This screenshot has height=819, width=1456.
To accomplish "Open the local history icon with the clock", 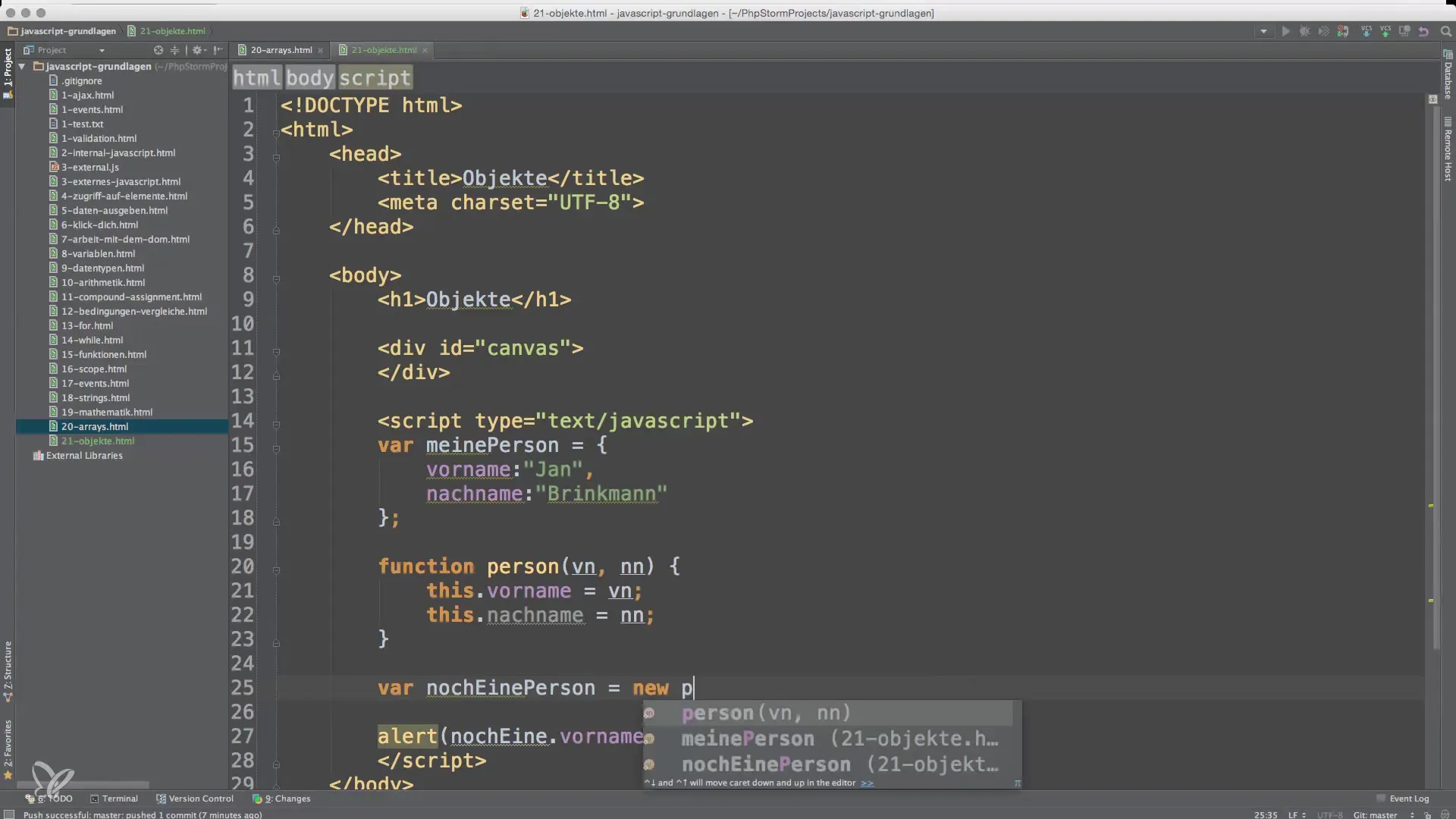I will click(x=1404, y=31).
